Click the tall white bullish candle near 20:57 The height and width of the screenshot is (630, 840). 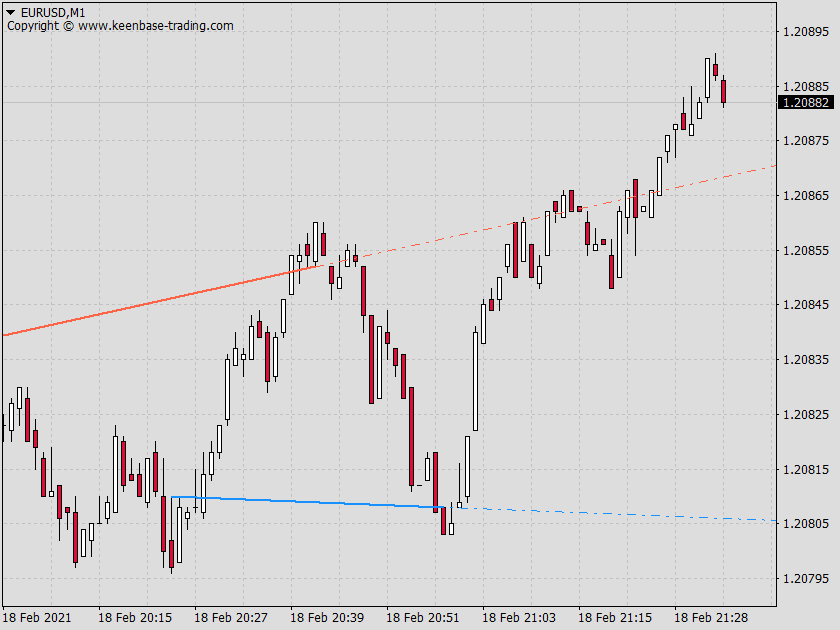coord(475,381)
